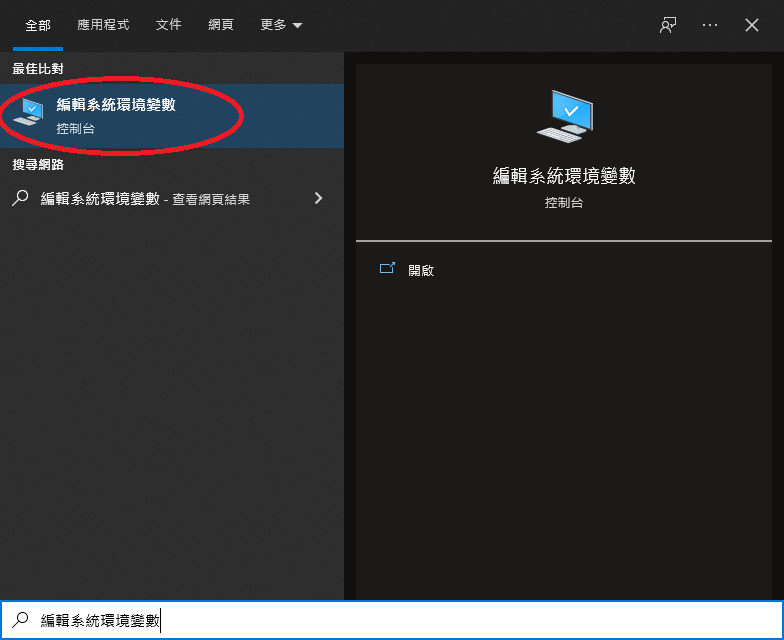The height and width of the screenshot is (640, 784).
Task: Switch to the 應用程式 tab
Action: point(103,25)
